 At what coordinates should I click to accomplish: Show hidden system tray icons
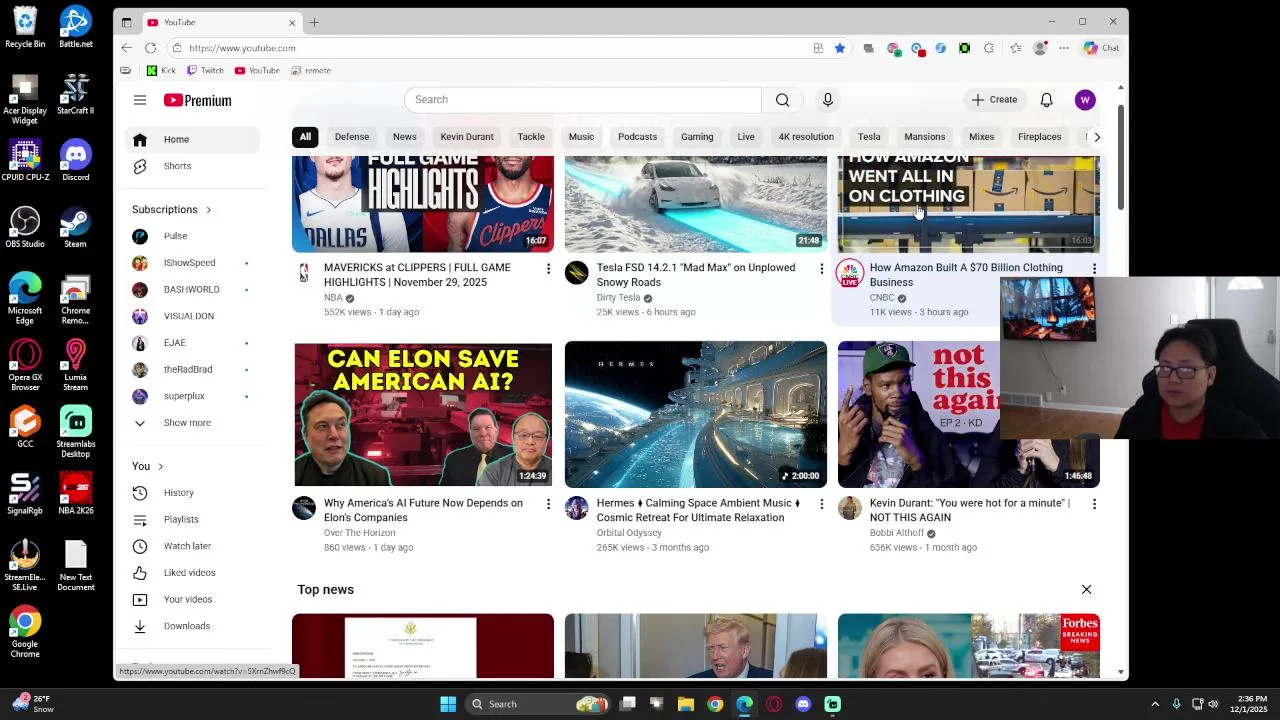pos(1155,704)
